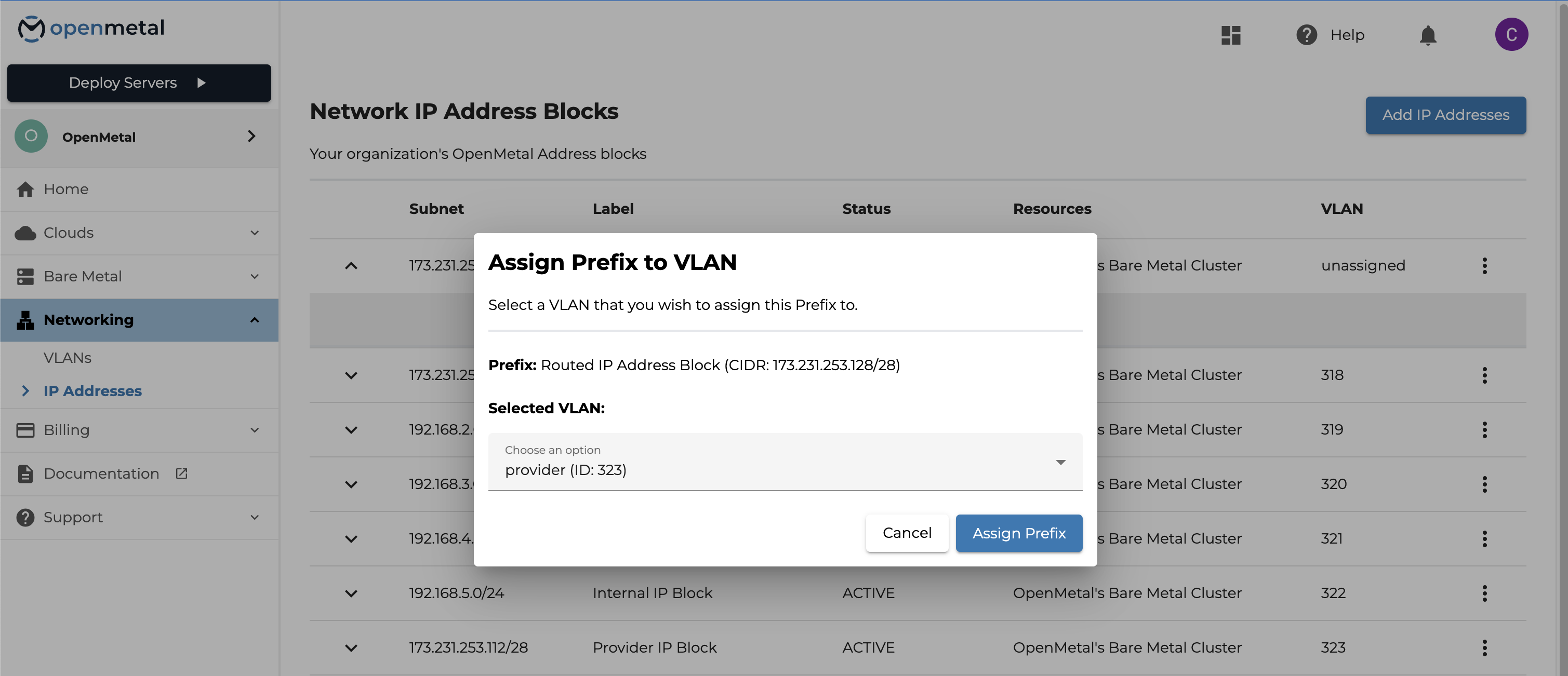Click the OpenMetal logo
1568x676 pixels.
pyautogui.click(x=91, y=28)
